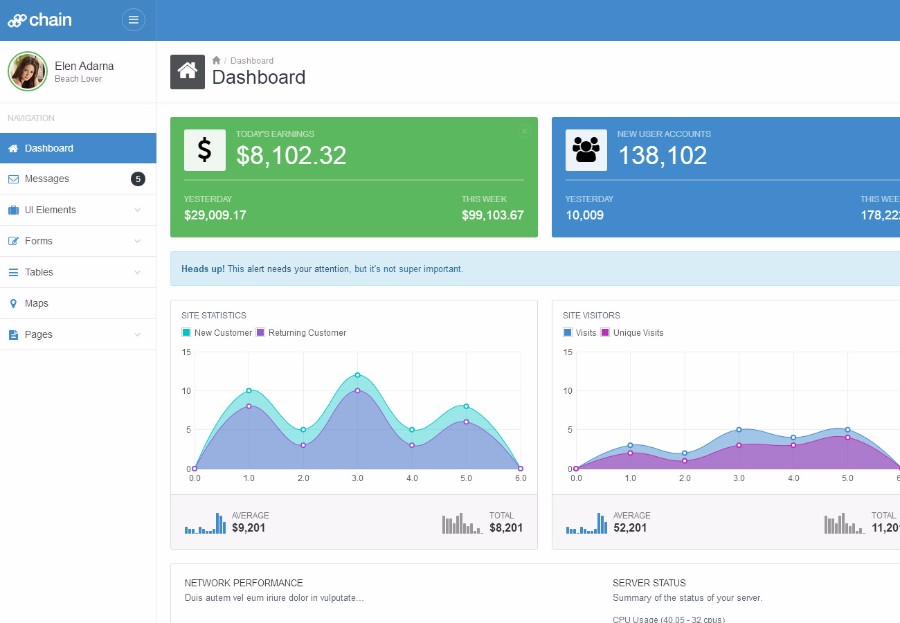The height and width of the screenshot is (623, 900).
Task: Select Dashboard in the navigation
Action: [78, 148]
